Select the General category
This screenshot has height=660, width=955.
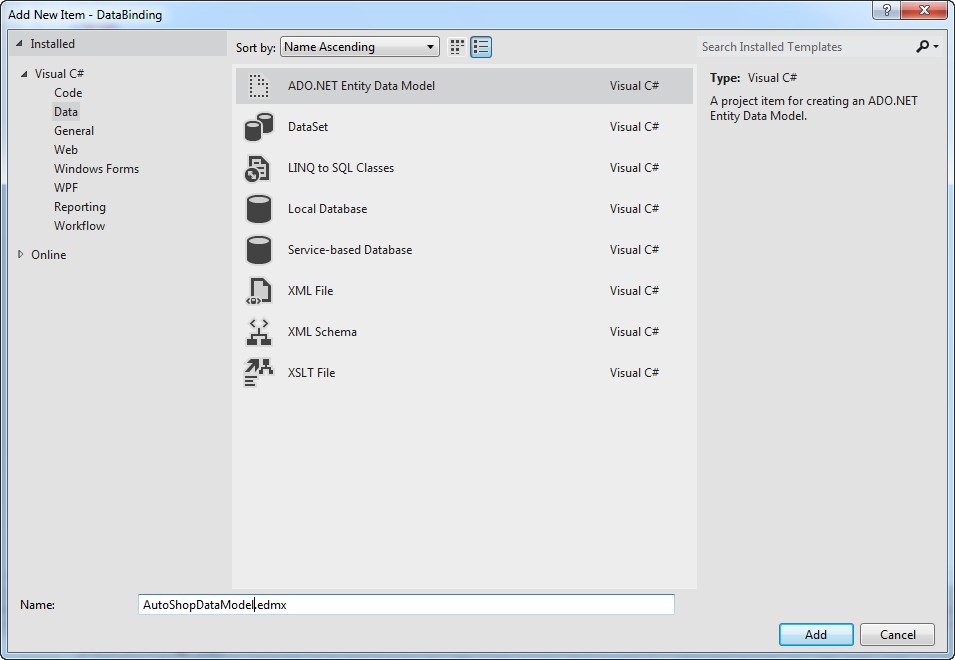coord(74,130)
